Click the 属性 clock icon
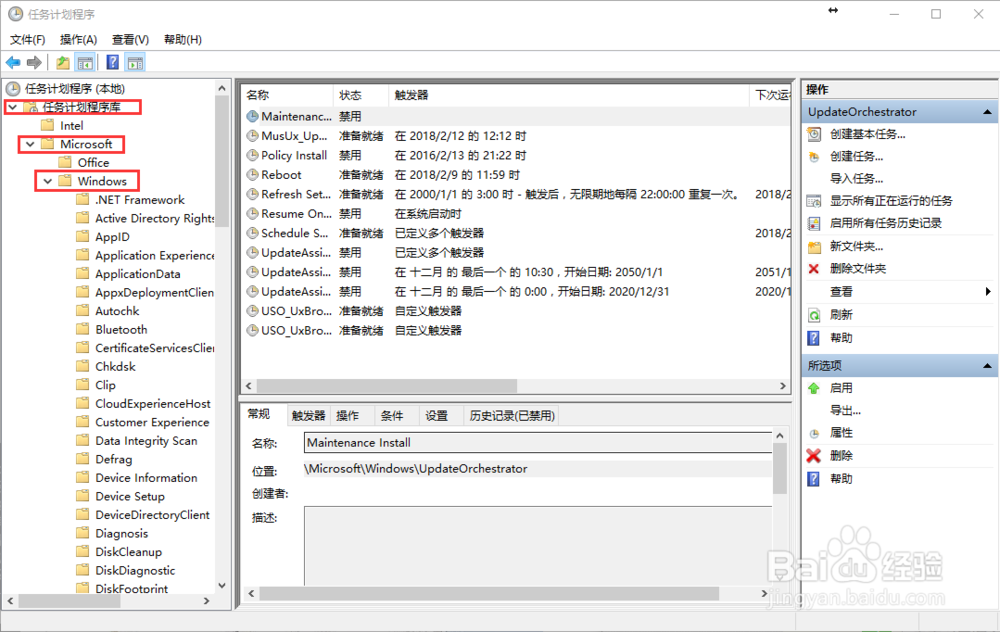This screenshot has height=632, width=1000. coord(814,434)
